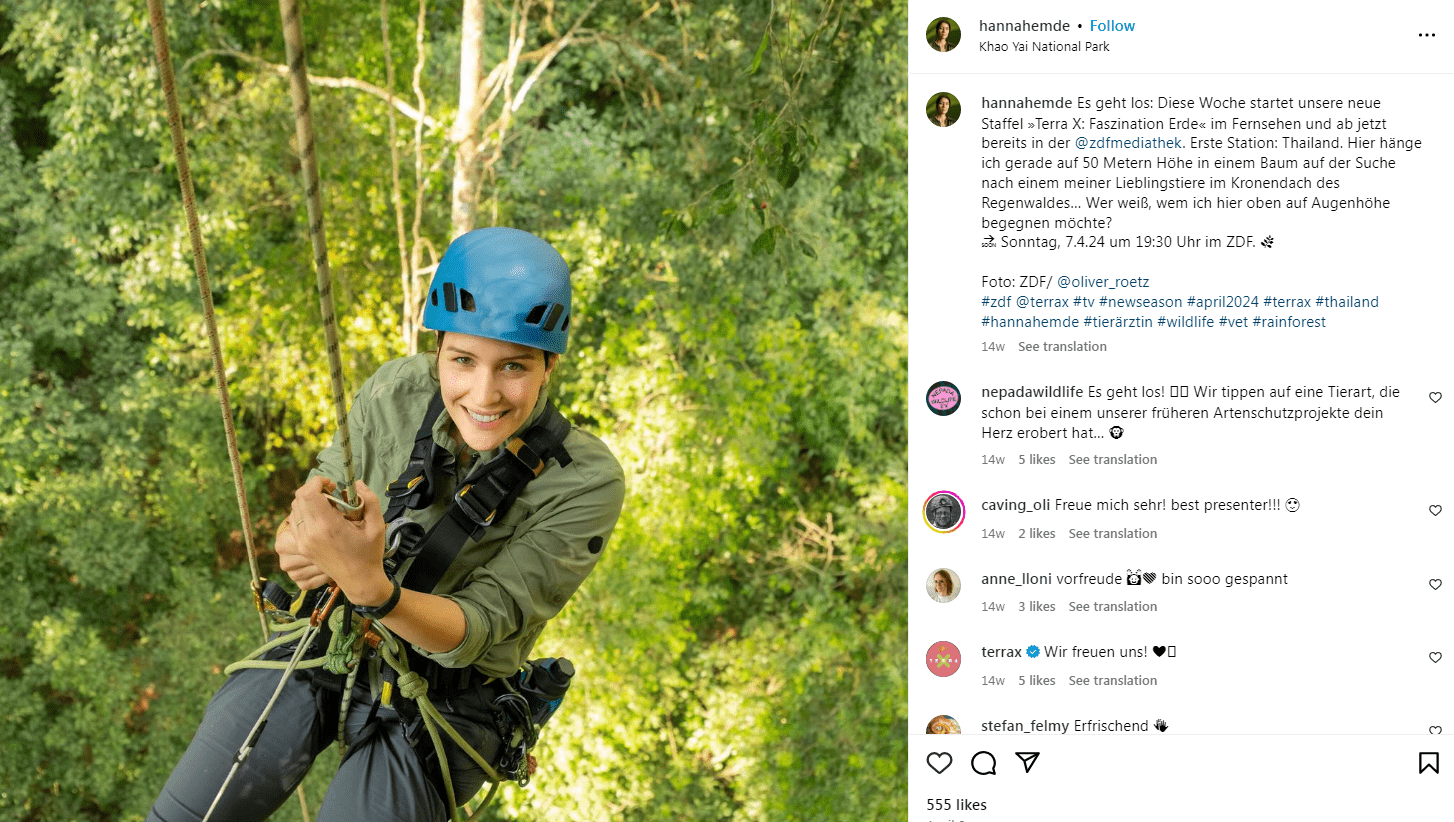Image resolution: width=1454 pixels, height=822 pixels.
Task: View caving_oli story avatar
Action: pyautogui.click(x=943, y=512)
